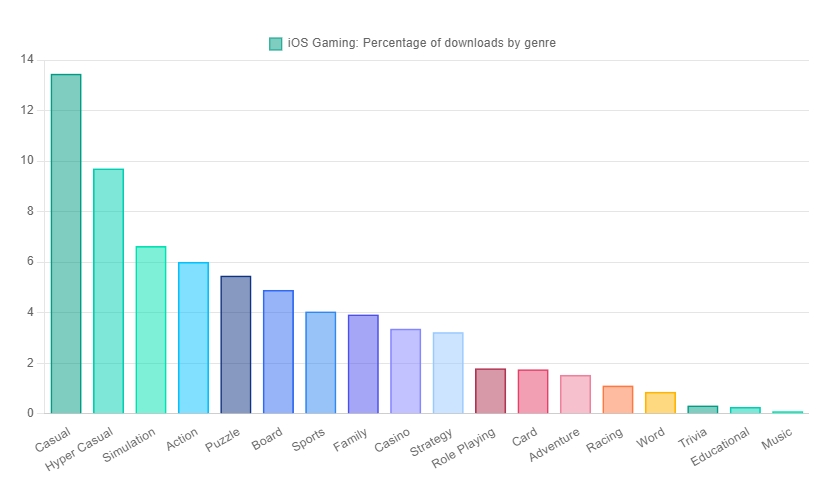
Task: Select the Action genre bar
Action: (x=193, y=337)
